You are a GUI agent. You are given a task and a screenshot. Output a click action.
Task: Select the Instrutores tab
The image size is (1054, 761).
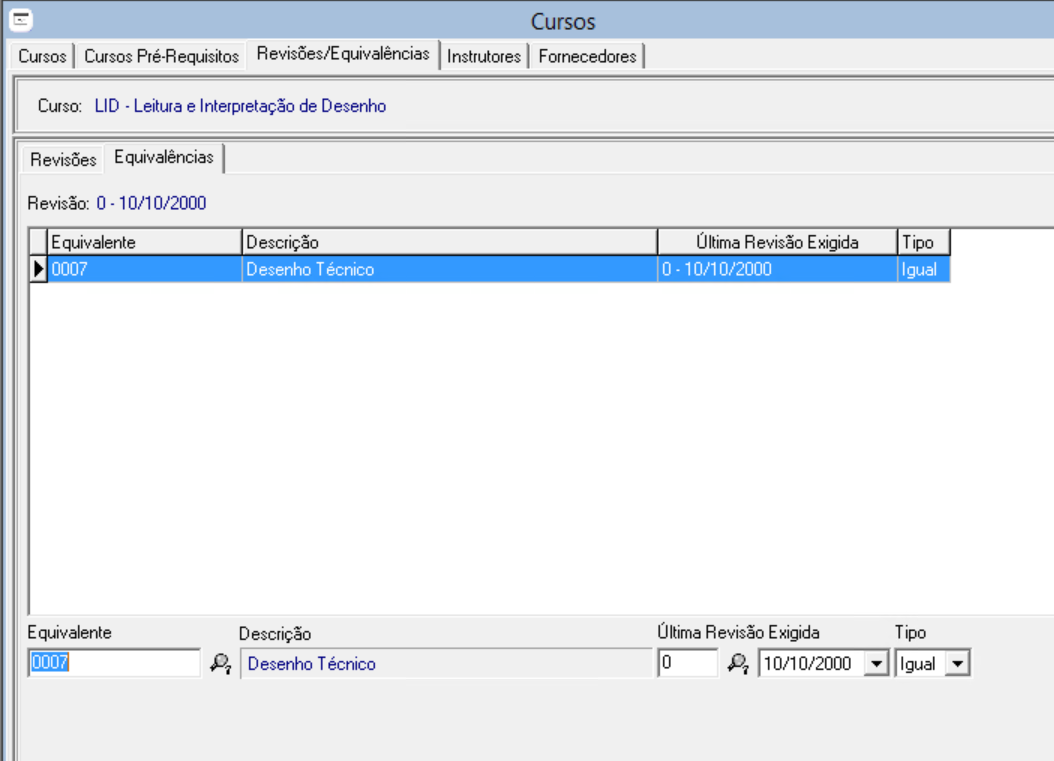click(x=484, y=57)
